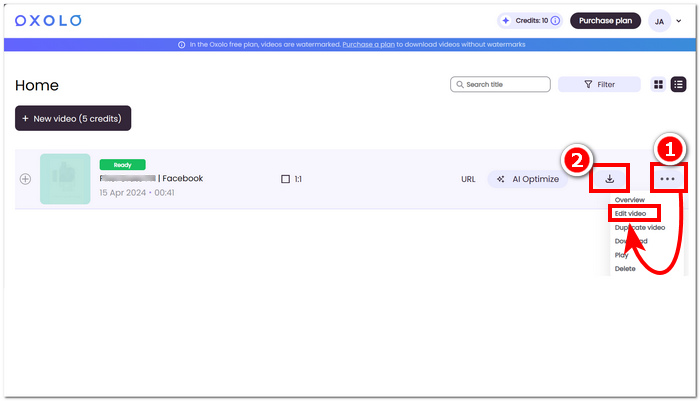Open the Filter options
700x401 pixels.
pos(599,85)
